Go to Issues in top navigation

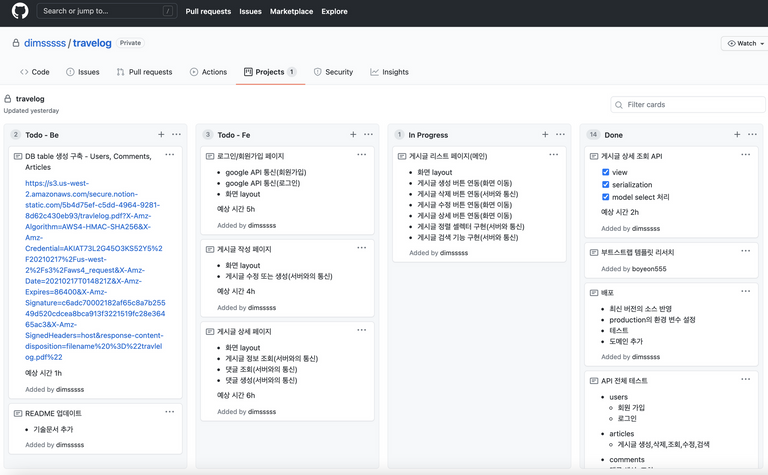[x=250, y=11]
